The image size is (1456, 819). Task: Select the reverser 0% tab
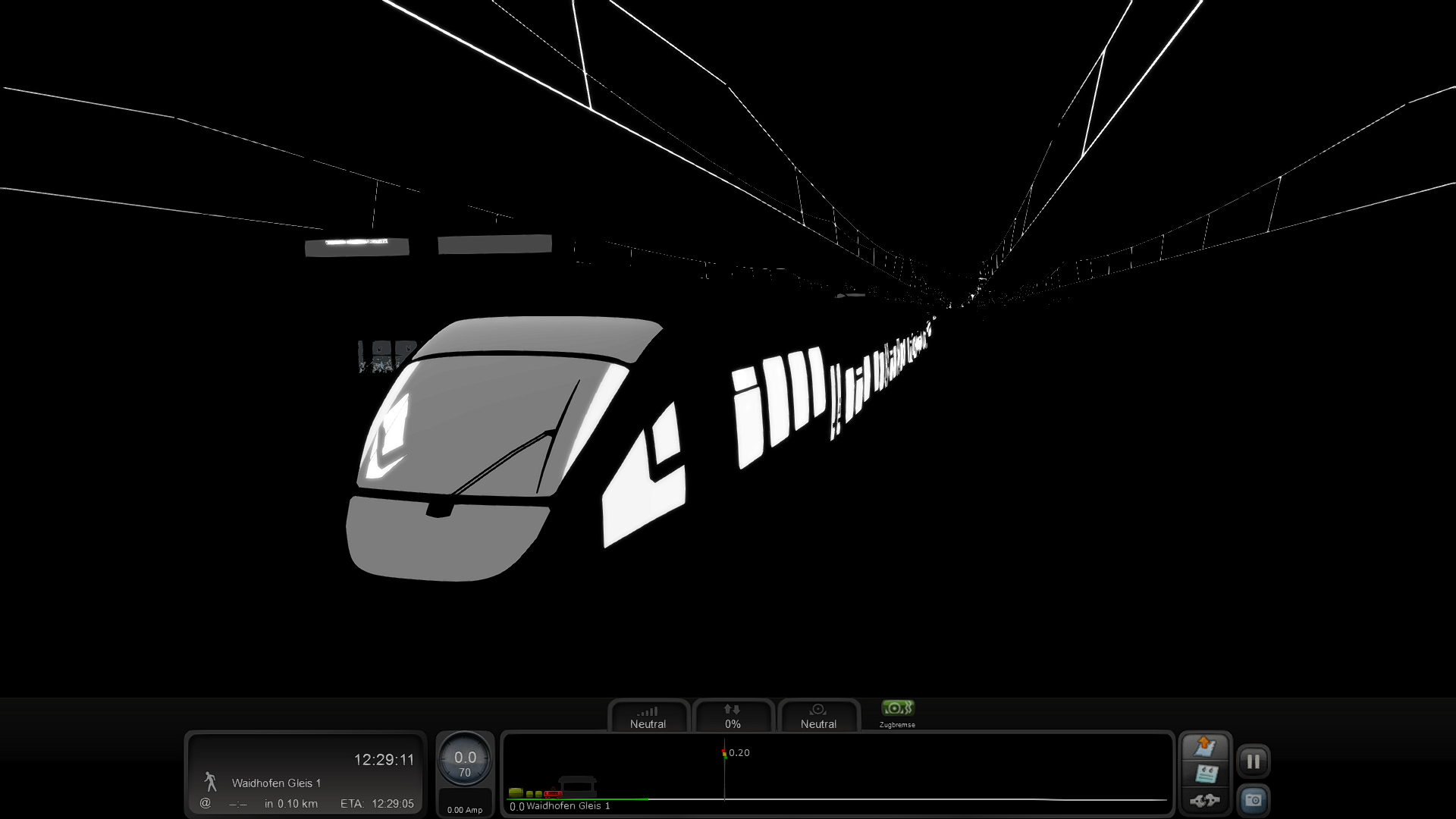(733, 717)
